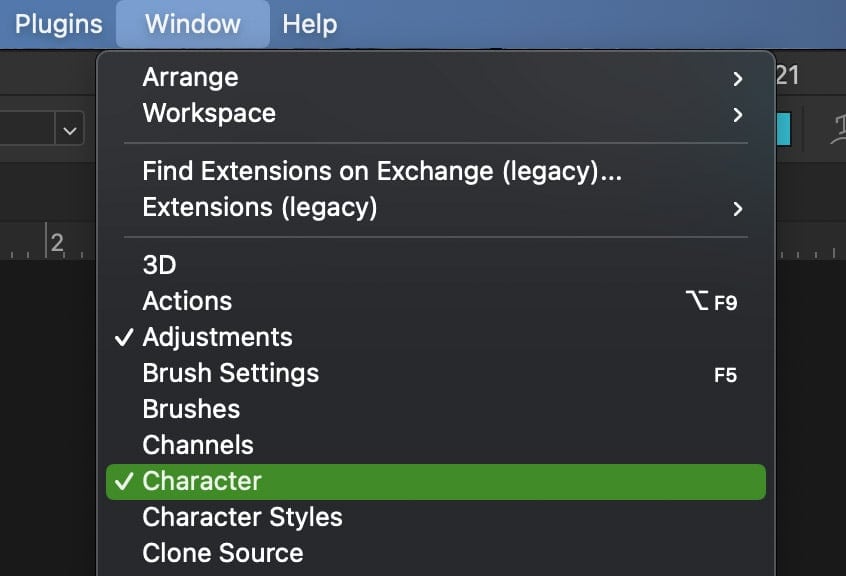Show the Channels panel
This screenshot has width=846, height=576.
(198, 445)
